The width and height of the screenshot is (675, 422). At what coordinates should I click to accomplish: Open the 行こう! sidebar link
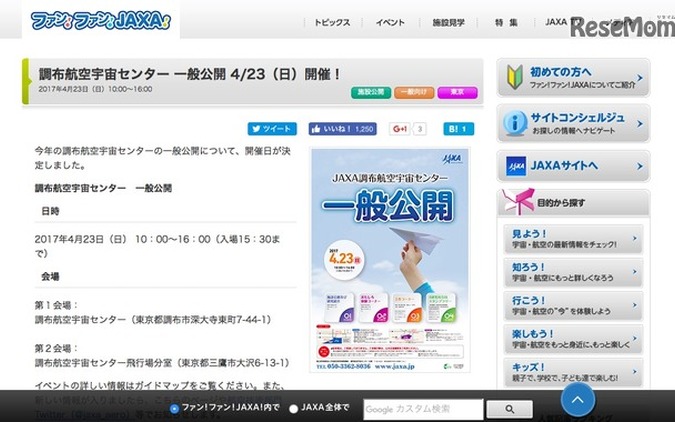pyautogui.click(x=573, y=306)
